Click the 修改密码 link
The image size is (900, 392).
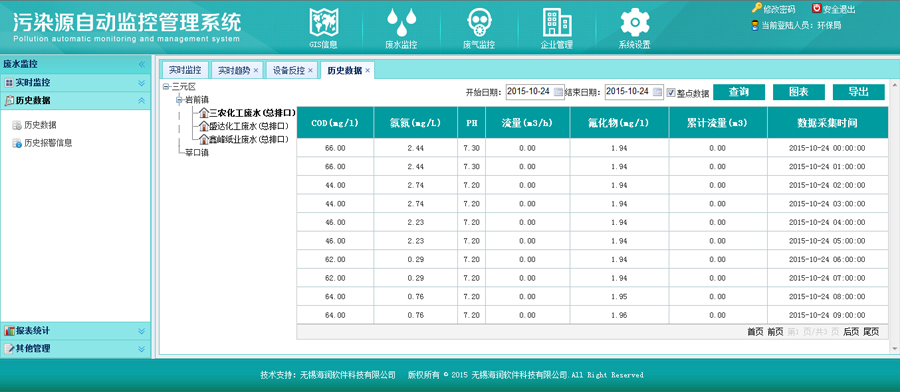[x=779, y=9]
